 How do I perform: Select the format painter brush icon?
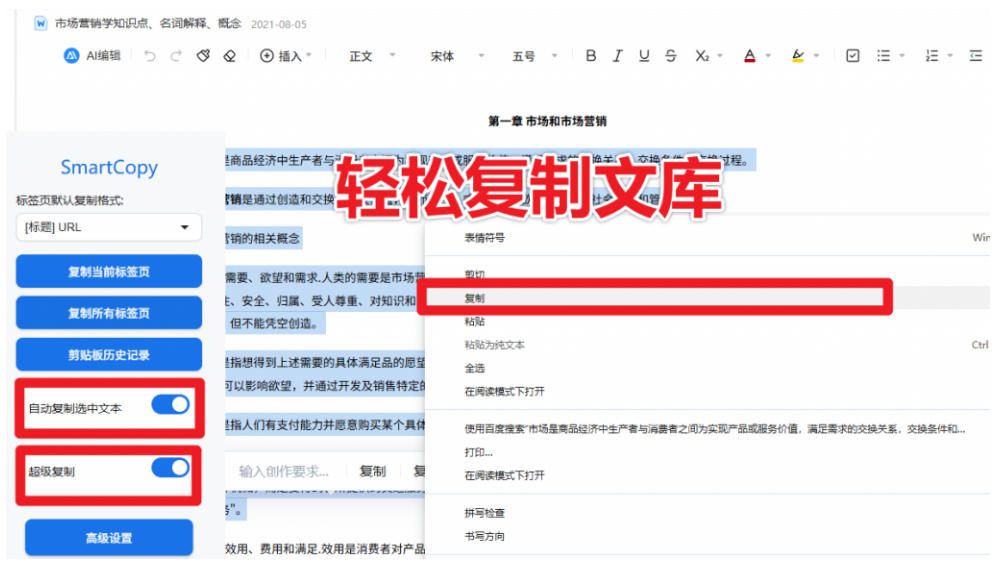tap(203, 56)
